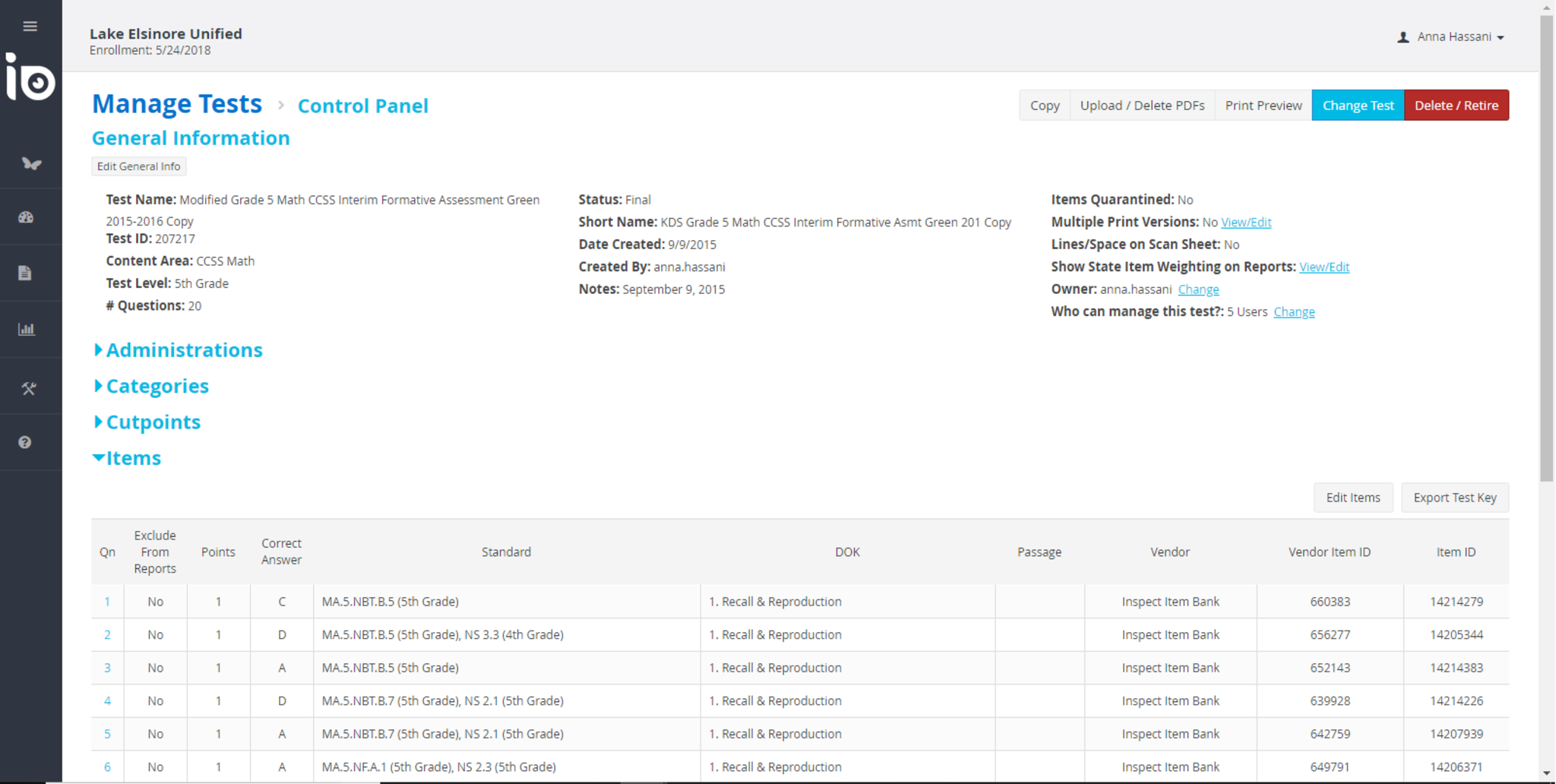The height and width of the screenshot is (784, 1556).
Task: Open the hamburger menu in sidebar
Action: coord(30,27)
